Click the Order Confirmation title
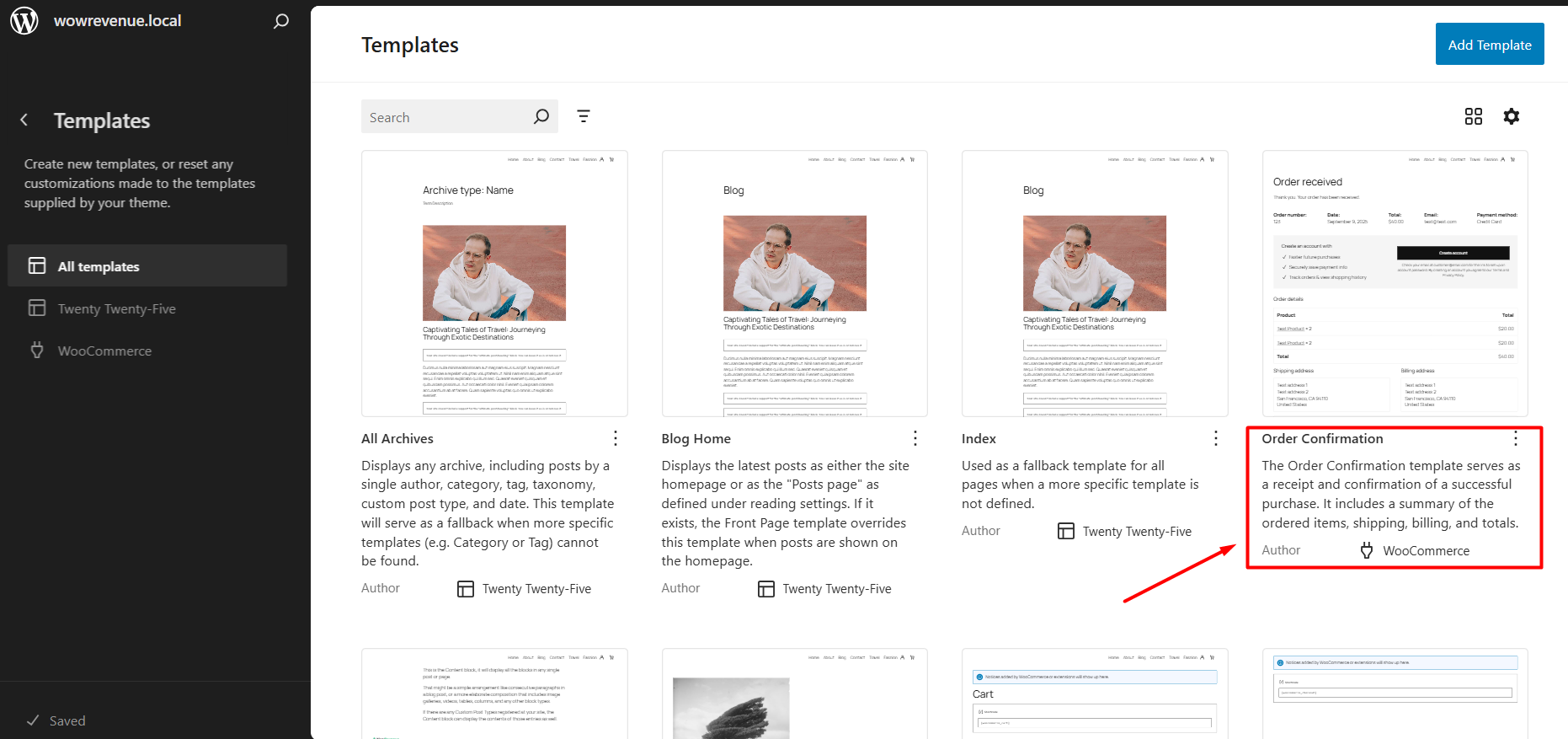 click(1322, 438)
